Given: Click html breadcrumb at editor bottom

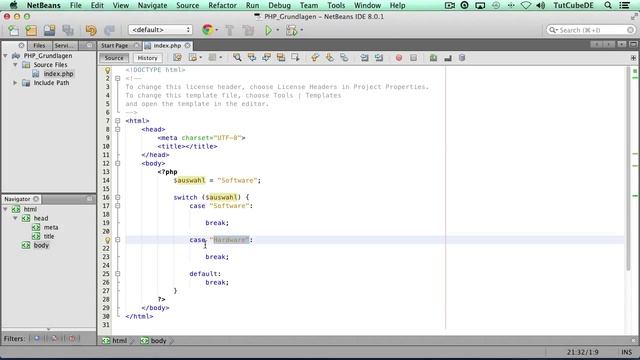Looking at the screenshot, I should tap(115, 340).
